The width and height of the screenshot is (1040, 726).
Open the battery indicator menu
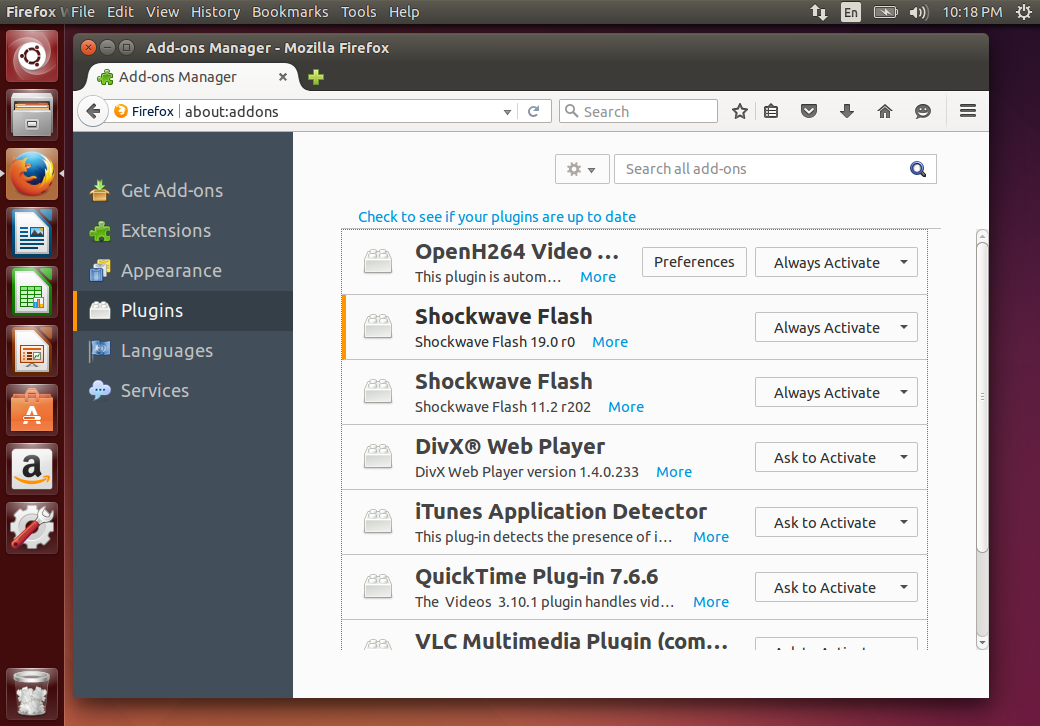885,12
